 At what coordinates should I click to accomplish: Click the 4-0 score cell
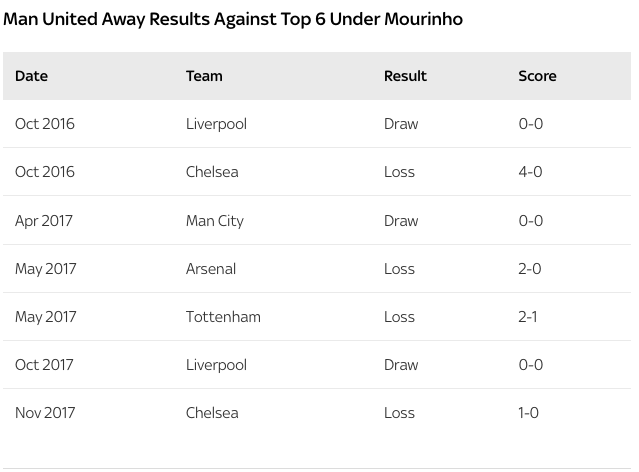tap(530, 172)
